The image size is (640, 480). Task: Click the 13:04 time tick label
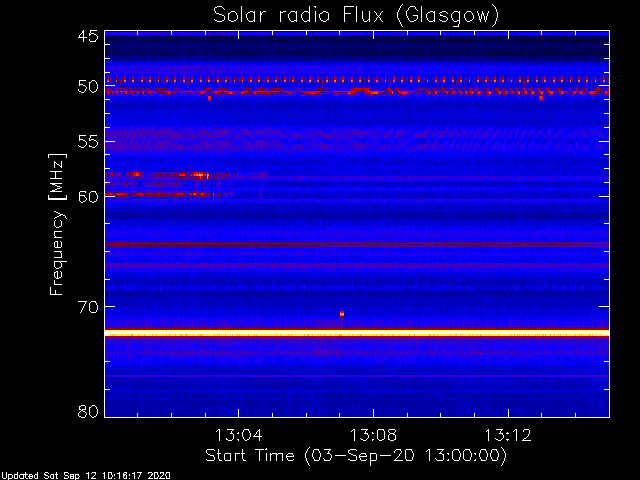click(x=238, y=435)
